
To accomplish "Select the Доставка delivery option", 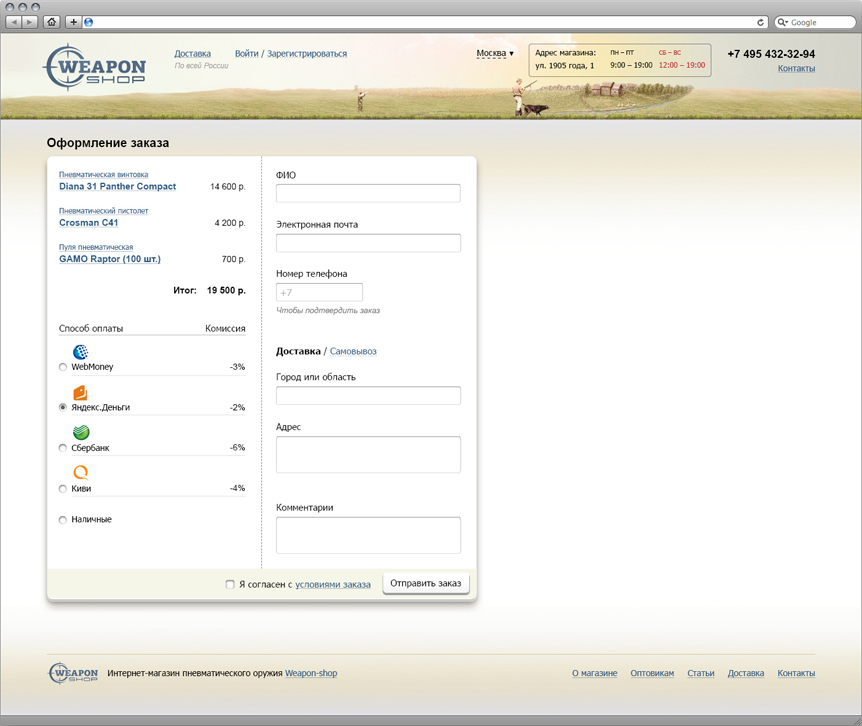I will point(298,351).
